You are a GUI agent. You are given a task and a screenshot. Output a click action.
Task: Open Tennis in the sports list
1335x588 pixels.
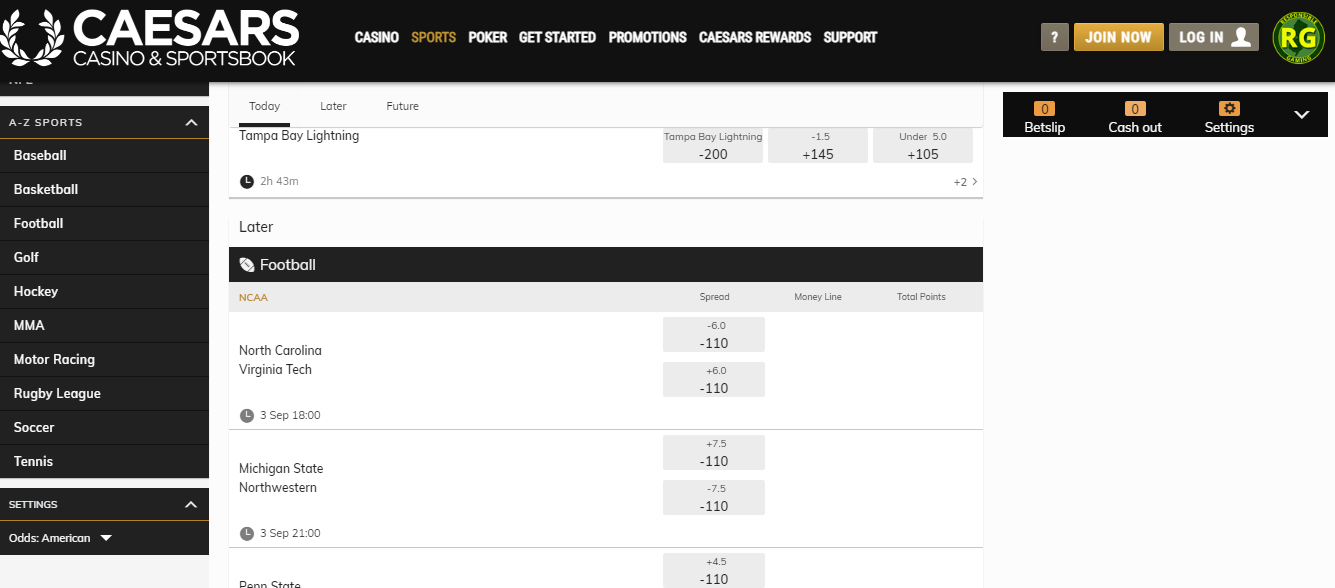[104, 462]
